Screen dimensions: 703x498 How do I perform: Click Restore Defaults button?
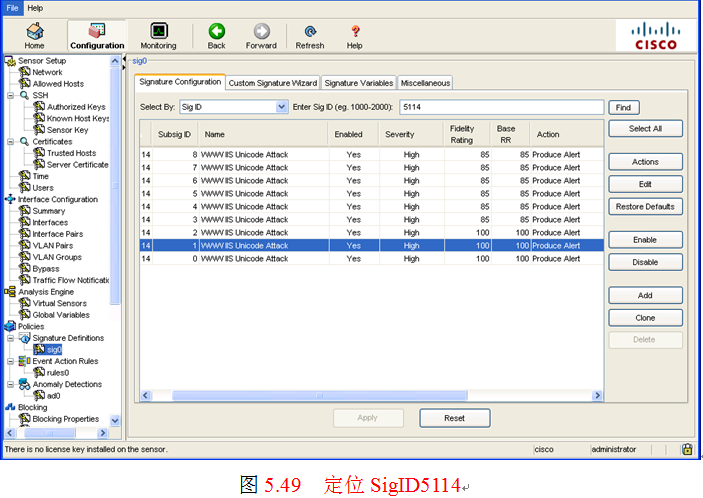[645, 207]
